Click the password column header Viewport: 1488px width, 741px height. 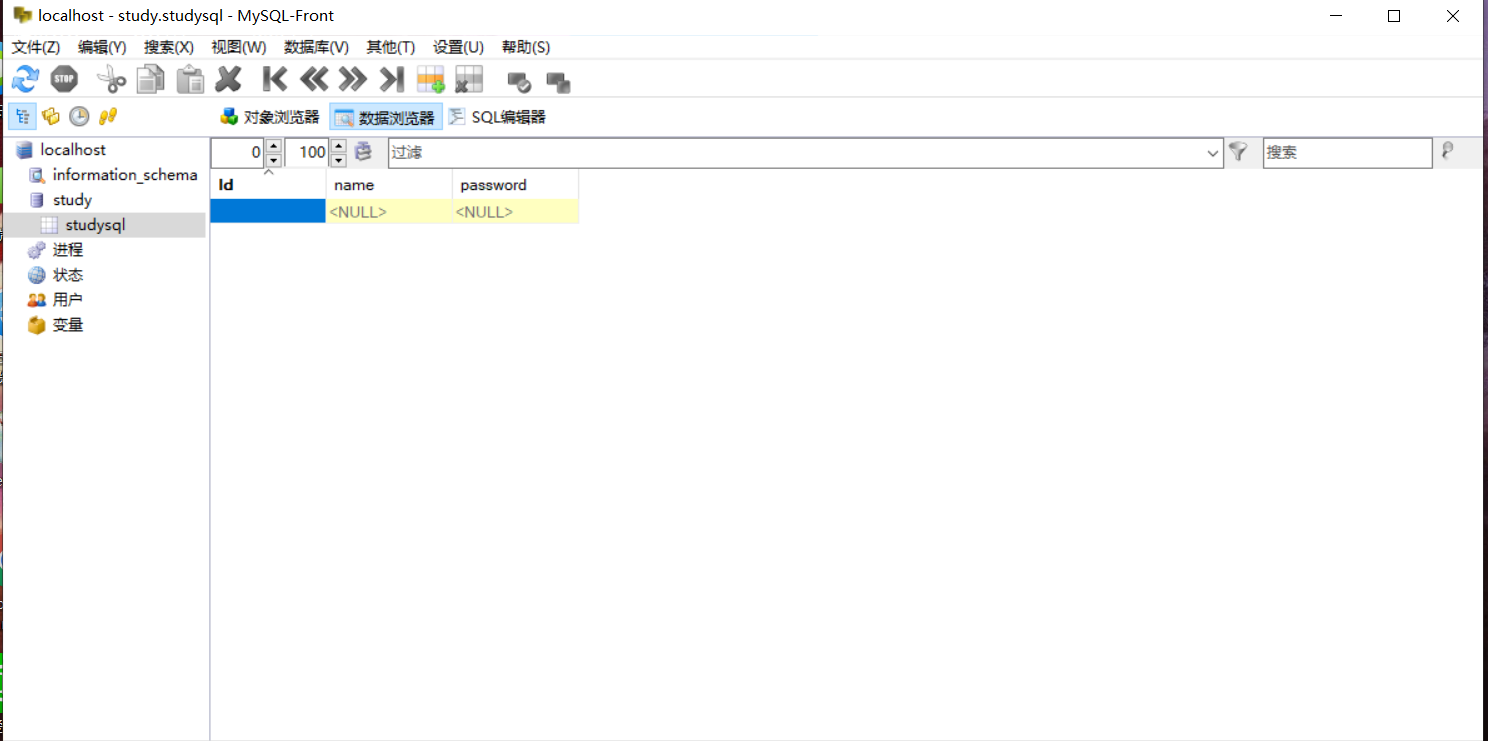point(515,184)
